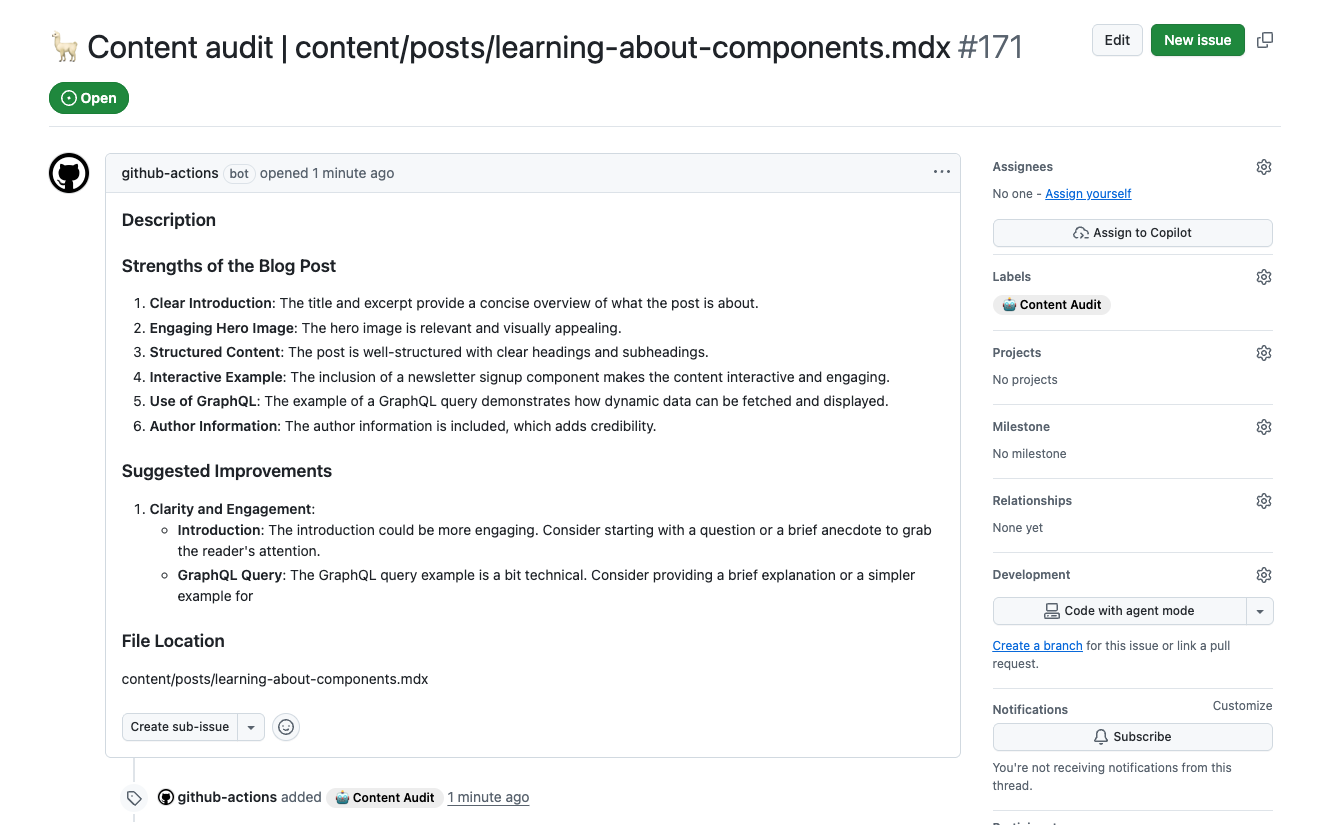1339x825 pixels.
Task: Click the New issue button
Action: (x=1197, y=40)
